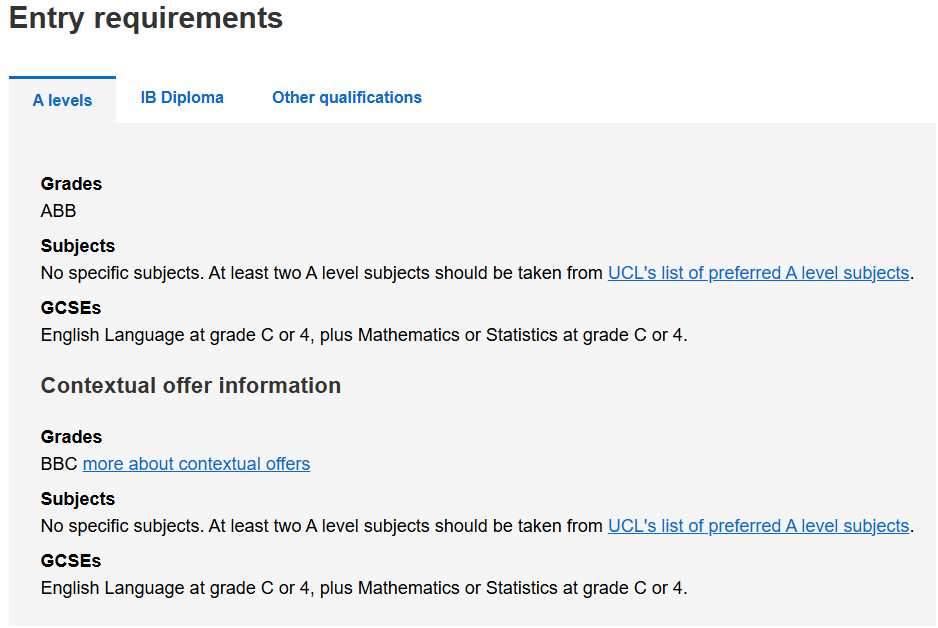Switch to the A levels tab
Screen dimensions: 938x628
coord(62,100)
